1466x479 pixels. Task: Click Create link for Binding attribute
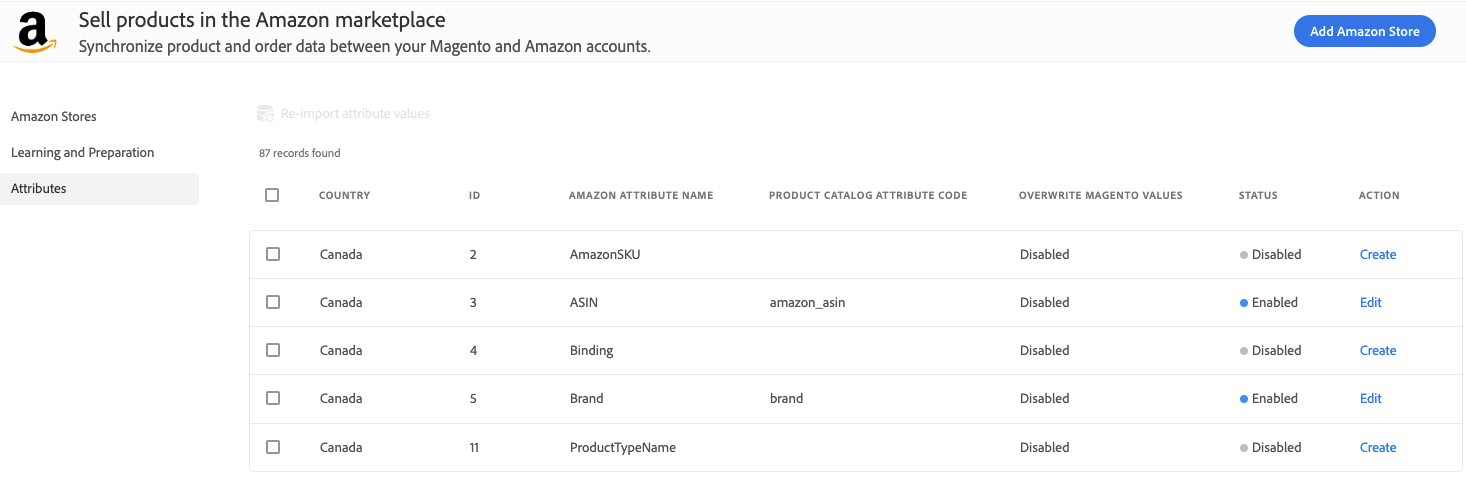coord(1378,351)
